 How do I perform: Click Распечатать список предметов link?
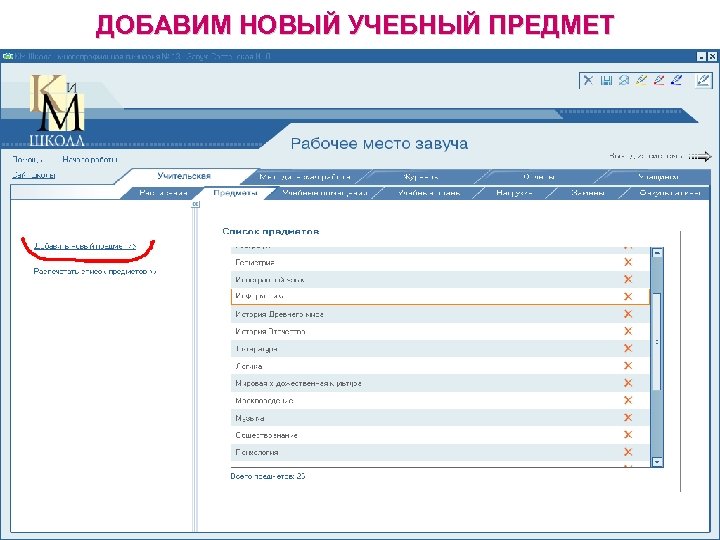pyautogui.click(x=95, y=271)
